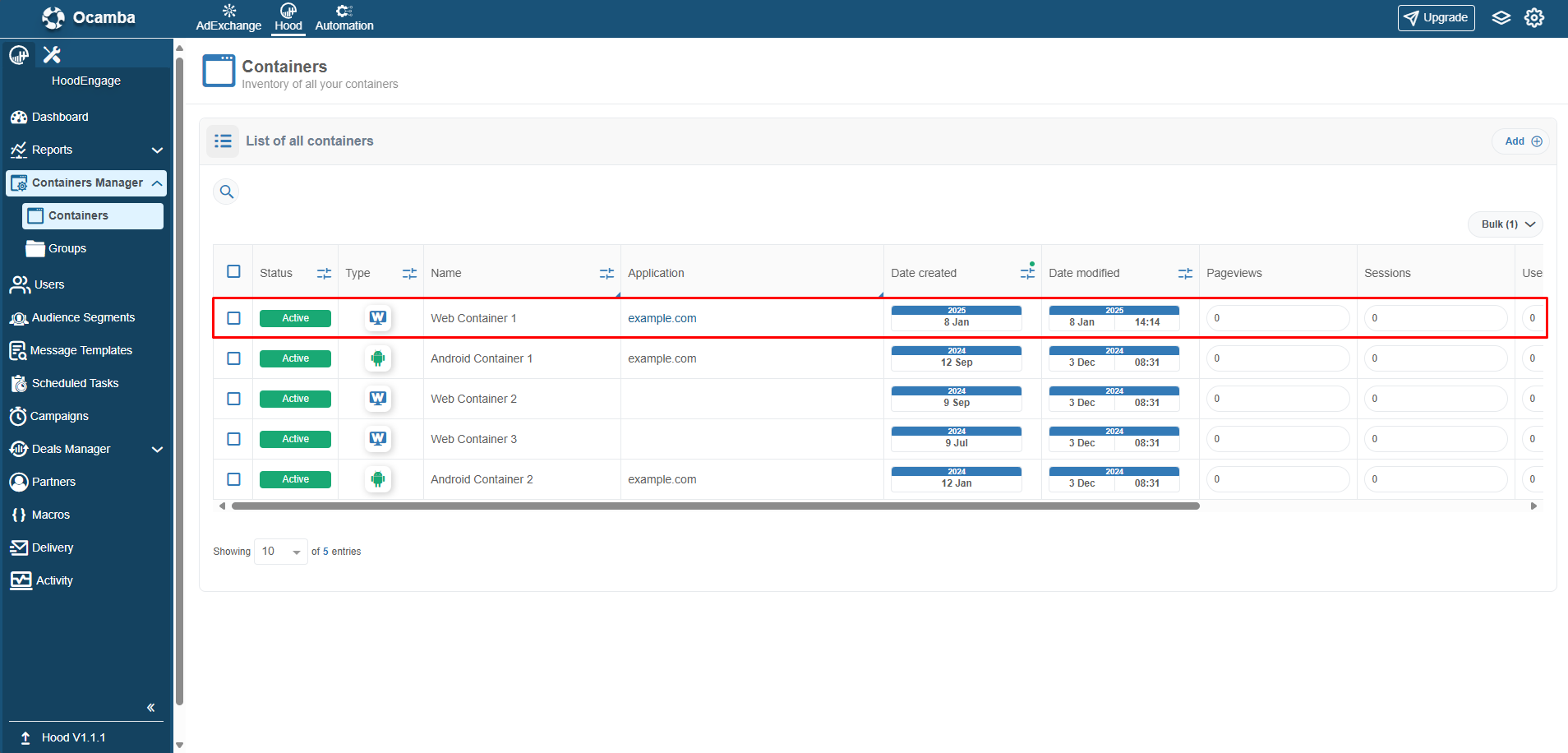Click the 12 Sep date created cell
The width and height of the screenshot is (1568, 753).
(957, 358)
